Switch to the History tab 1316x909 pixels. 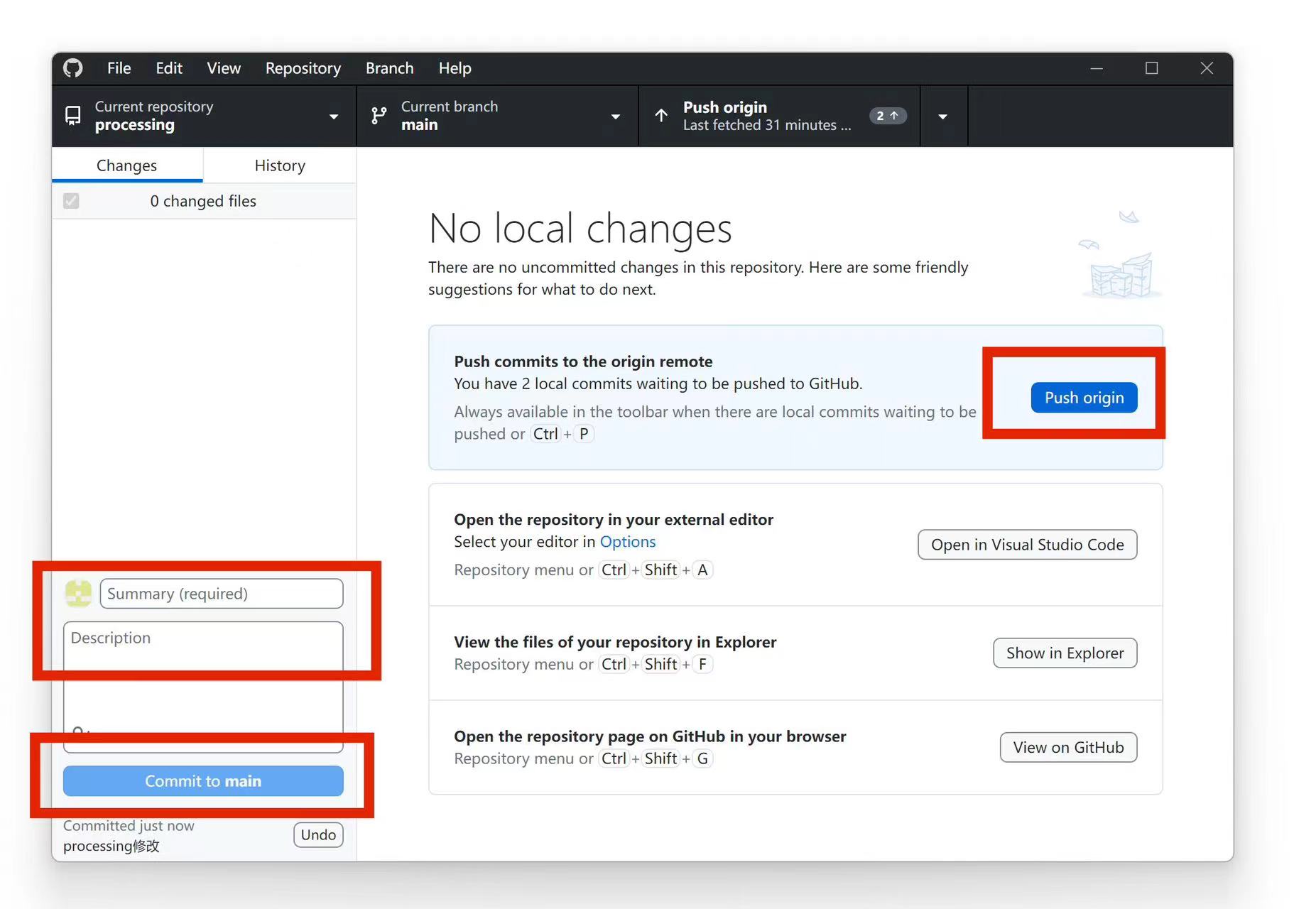(280, 165)
